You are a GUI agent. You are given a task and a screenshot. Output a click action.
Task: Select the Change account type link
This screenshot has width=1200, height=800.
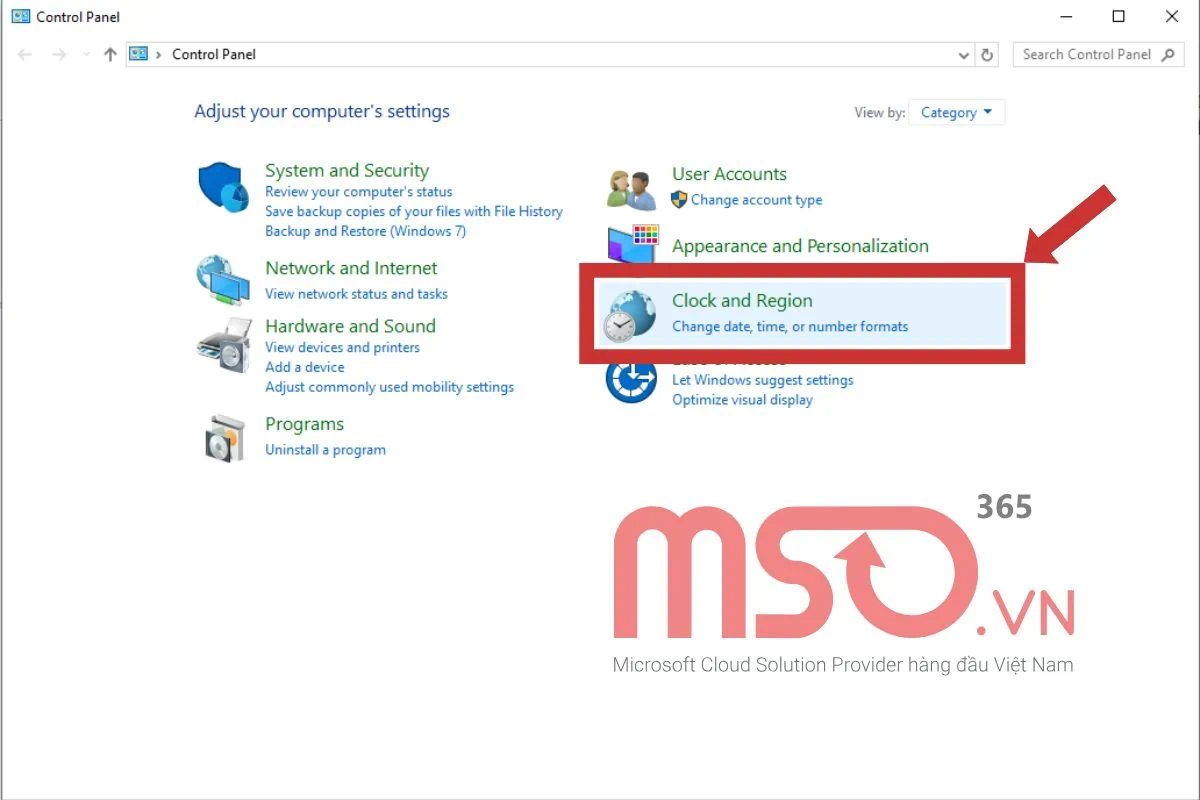(756, 200)
